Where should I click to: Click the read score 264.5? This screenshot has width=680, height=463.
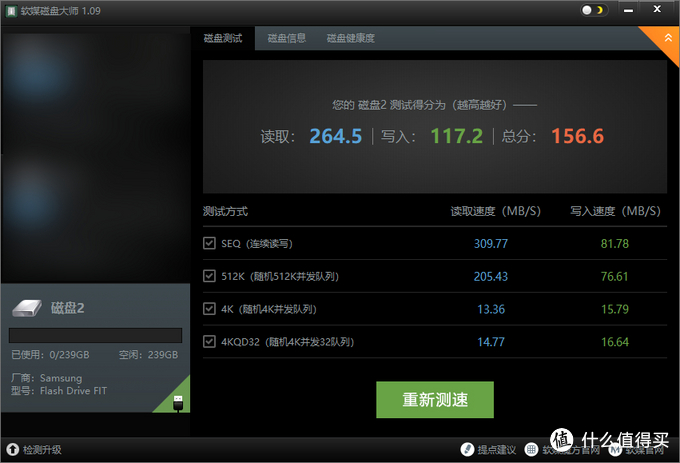point(335,136)
